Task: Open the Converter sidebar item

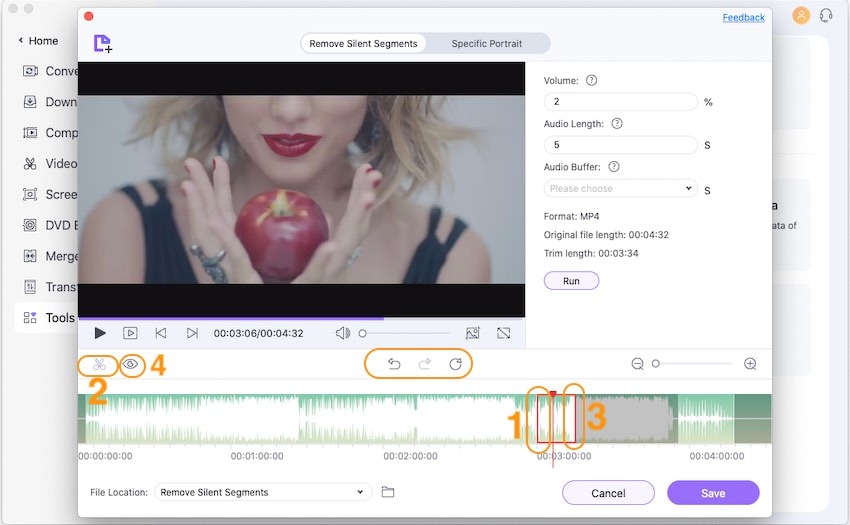Action: tap(50, 71)
